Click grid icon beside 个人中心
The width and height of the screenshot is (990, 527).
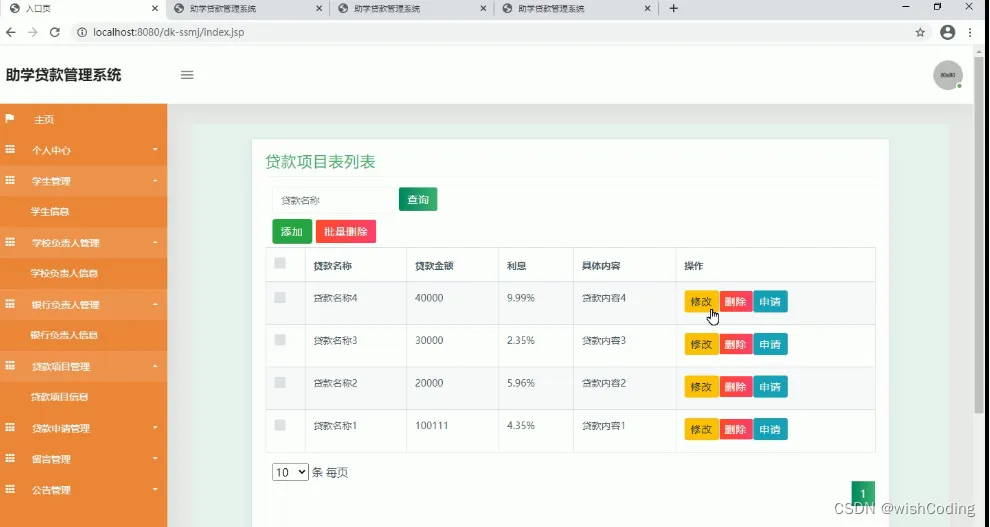10,150
